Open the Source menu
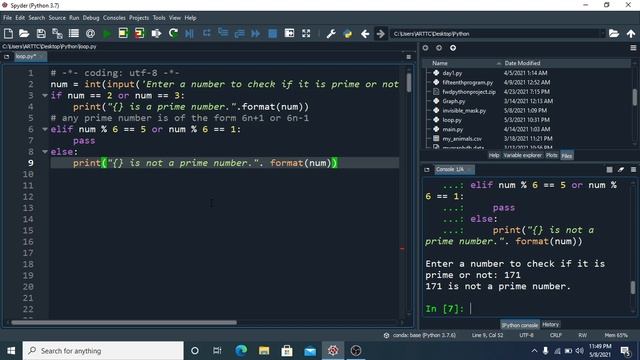This screenshot has height=360, width=640. 57,18
